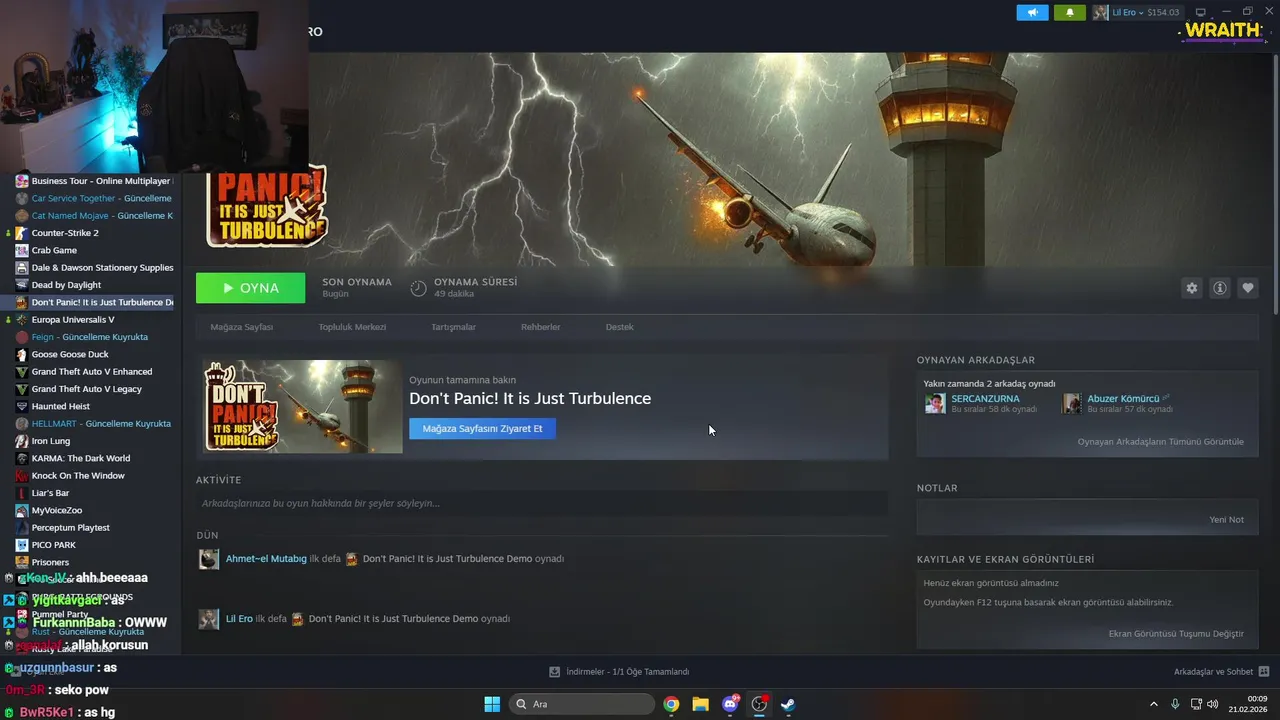Click the green OYNA play button
The width and height of the screenshot is (1280, 720).
250,288
